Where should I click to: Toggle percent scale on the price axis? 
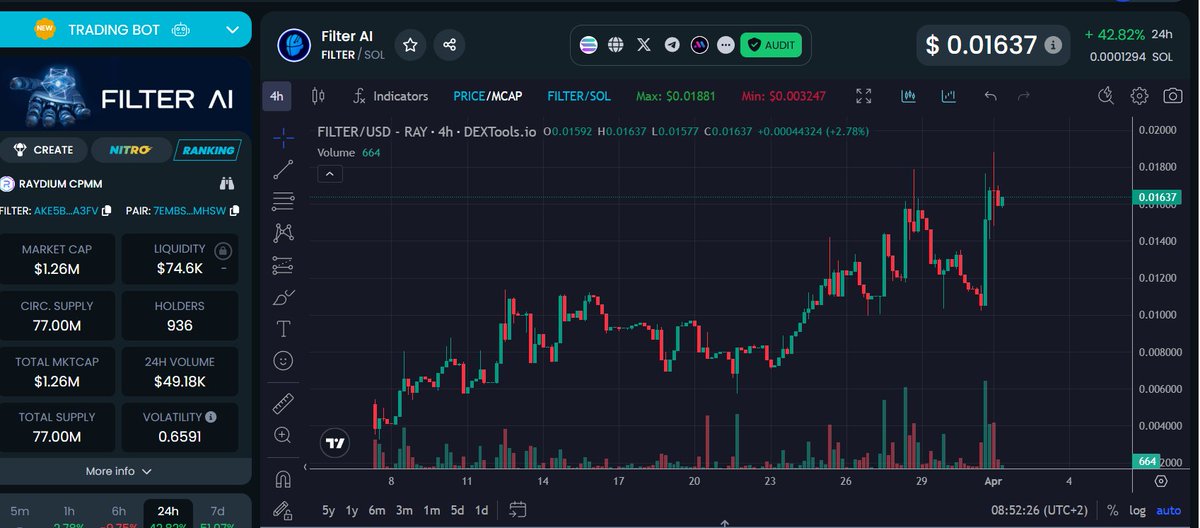click(x=1112, y=510)
